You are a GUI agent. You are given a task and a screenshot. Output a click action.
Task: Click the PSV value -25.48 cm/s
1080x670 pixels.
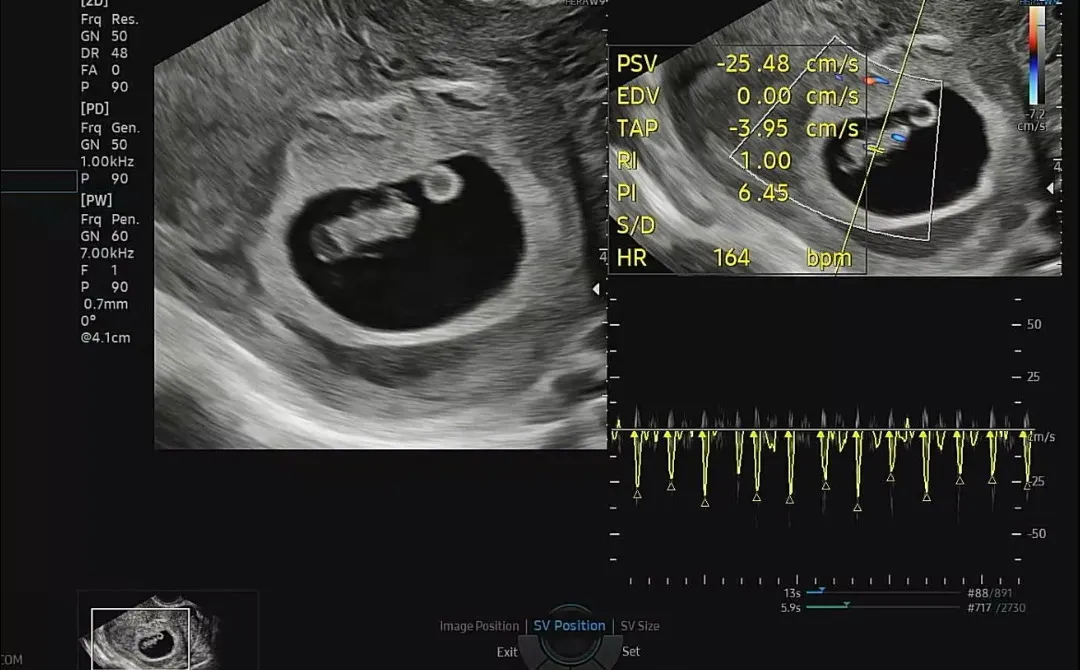pyautogui.click(x=787, y=64)
